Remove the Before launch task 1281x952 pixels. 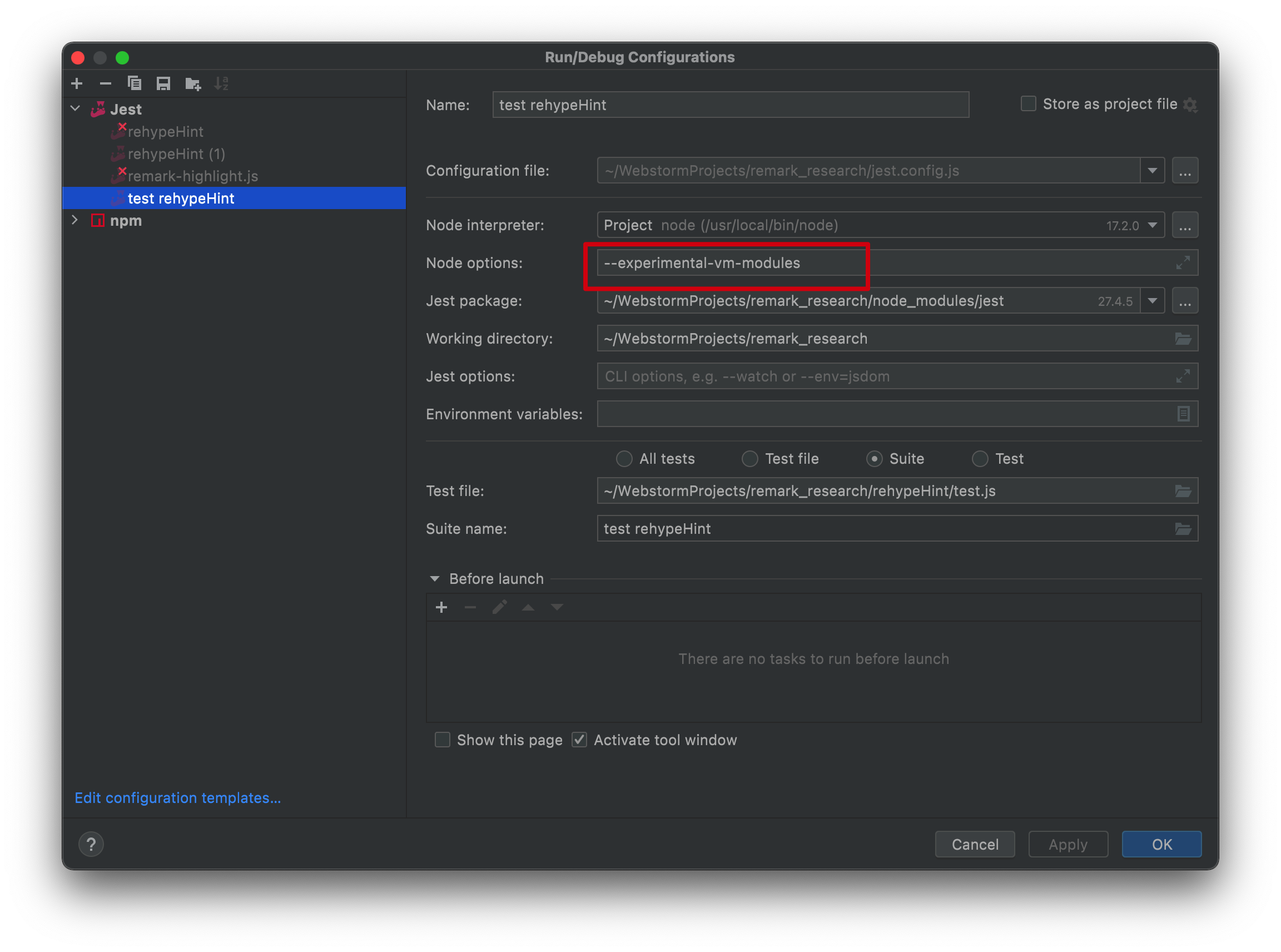(x=470, y=607)
